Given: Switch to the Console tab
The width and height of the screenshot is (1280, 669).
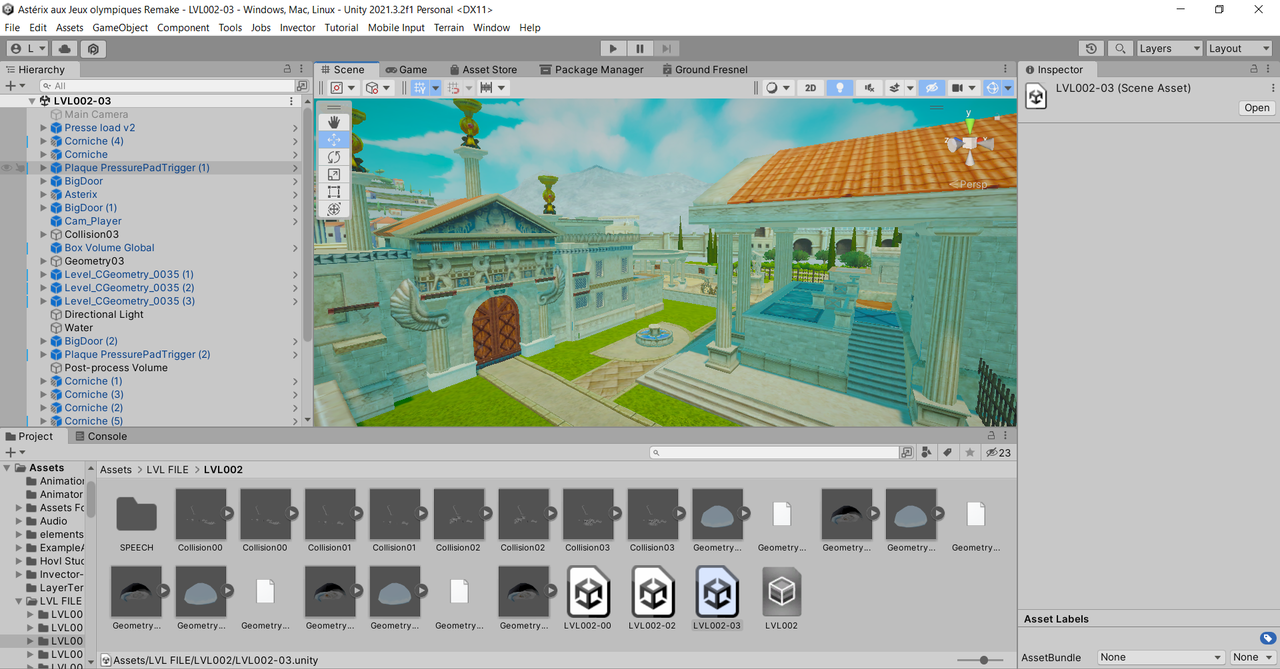Looking at the screenshot, I should pos(99,436).
